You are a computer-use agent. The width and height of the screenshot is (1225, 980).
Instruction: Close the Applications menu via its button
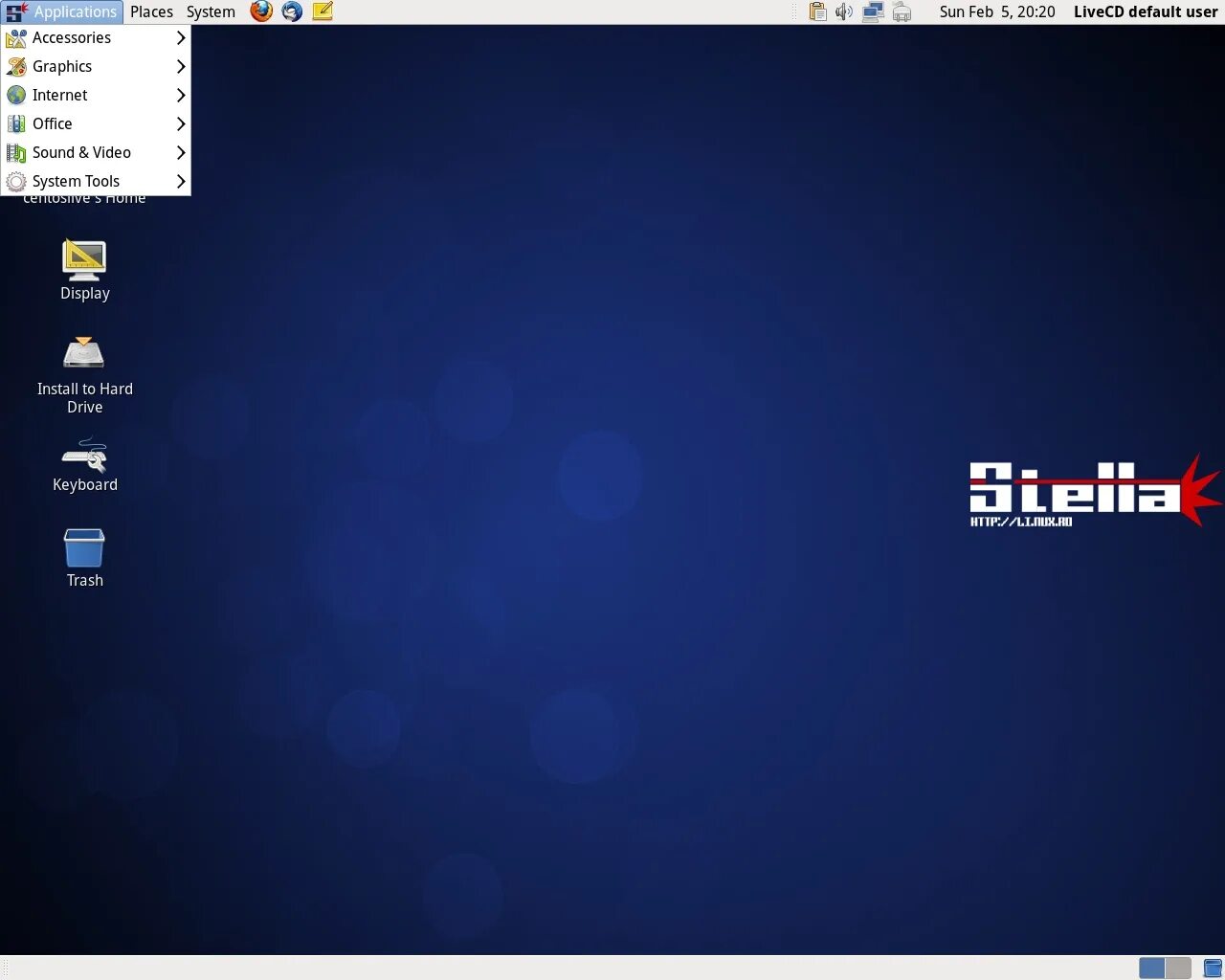(62, 11)
